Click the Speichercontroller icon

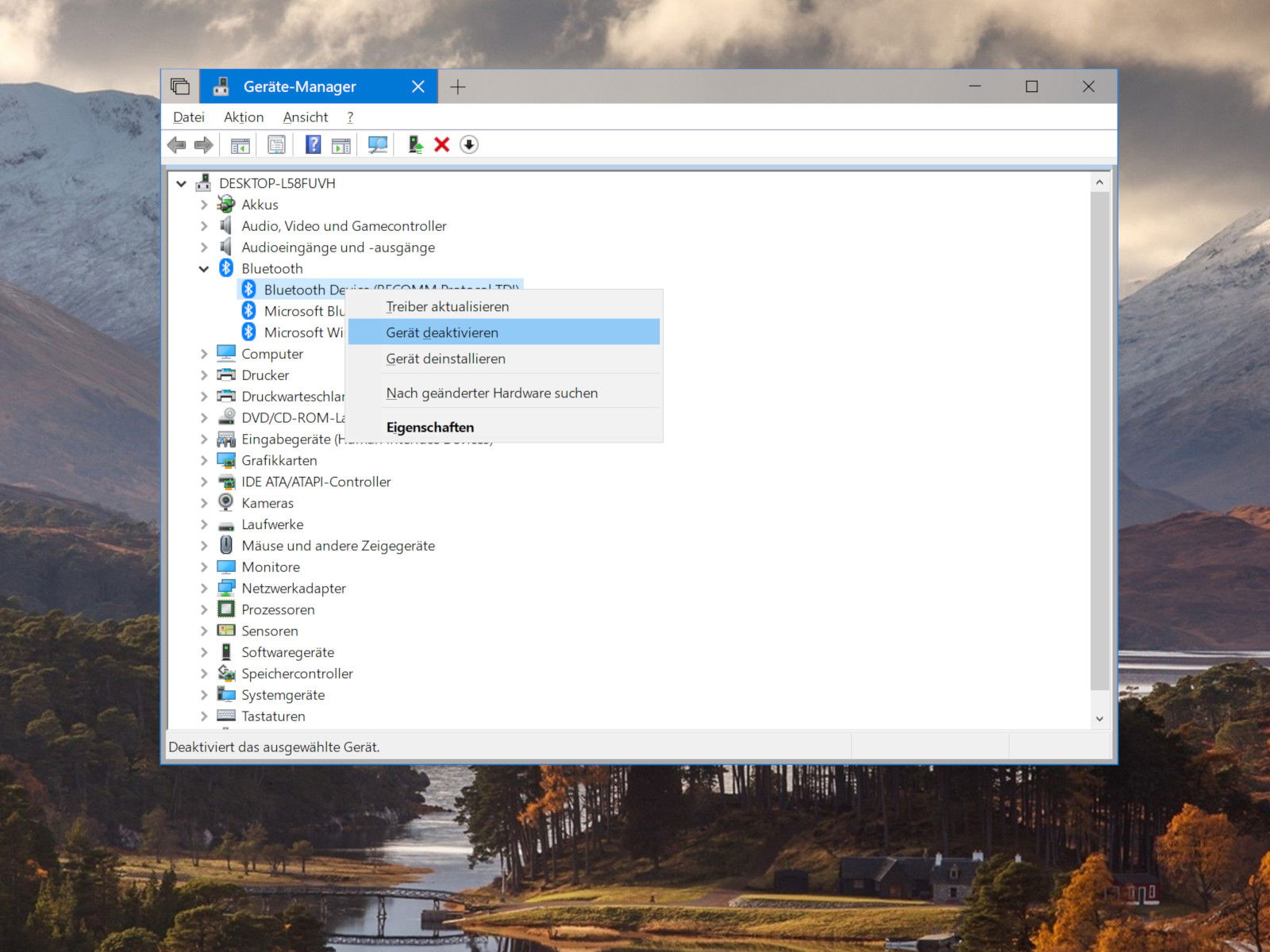click(226, 673)
